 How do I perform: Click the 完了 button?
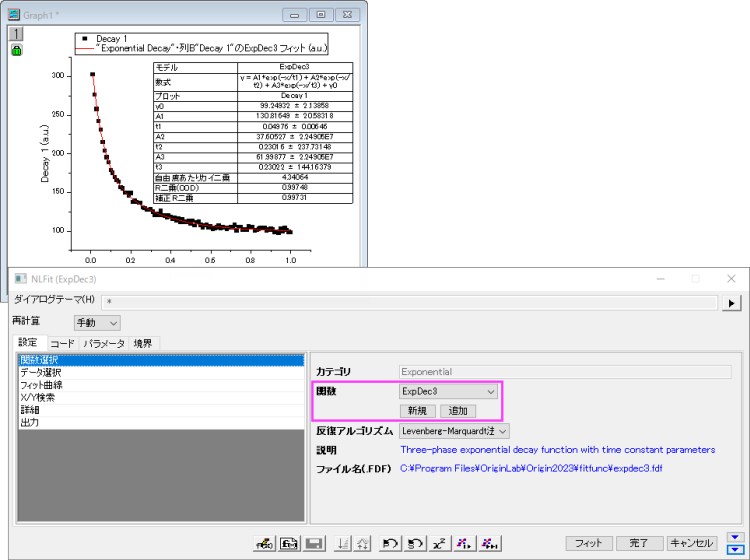click(x=640, y=543)
